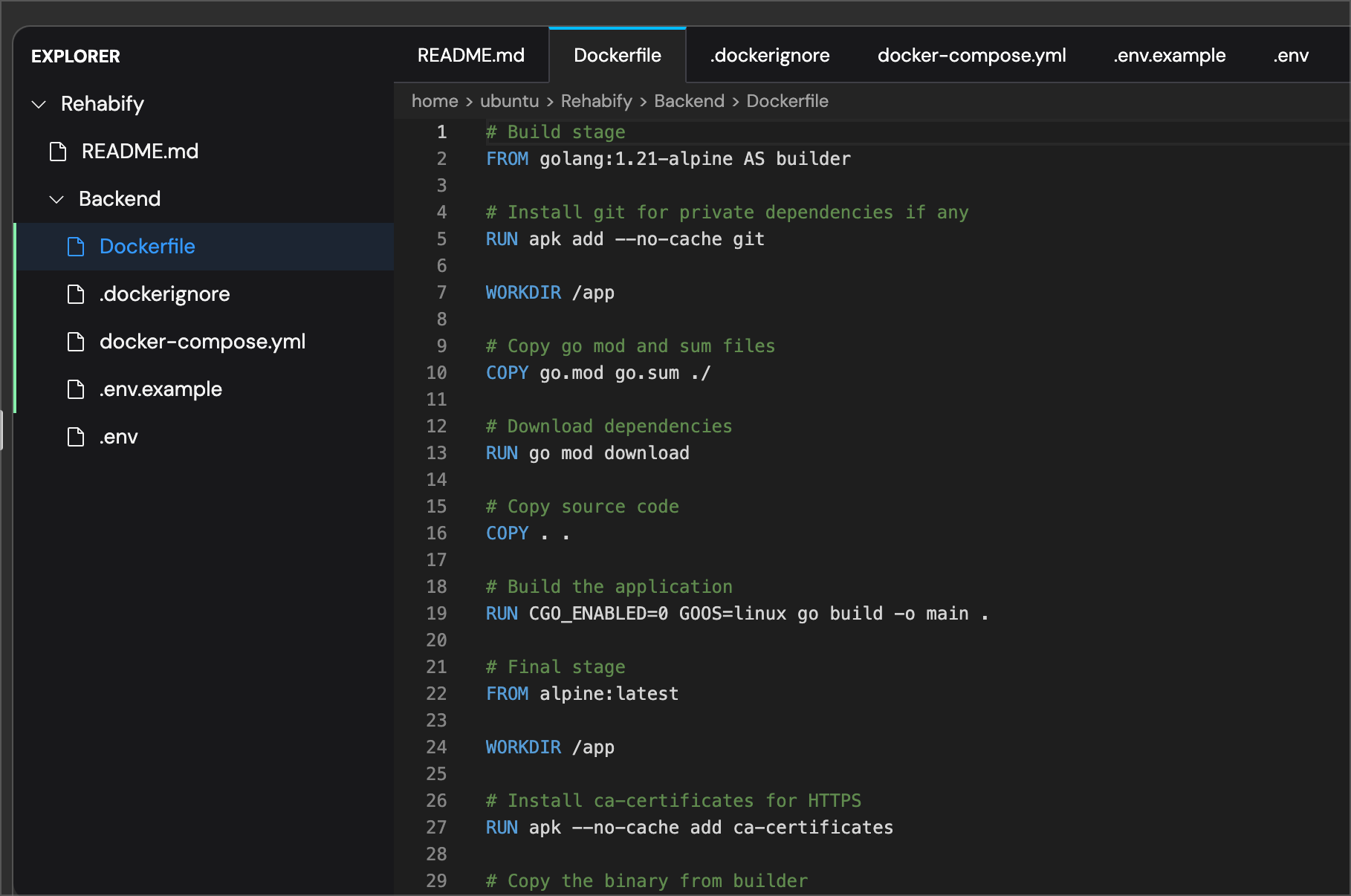The width and height of the screenshot is (1351, 896).
Task: Click '# Copy the binary from builder' comment
Action: [647, 881]
